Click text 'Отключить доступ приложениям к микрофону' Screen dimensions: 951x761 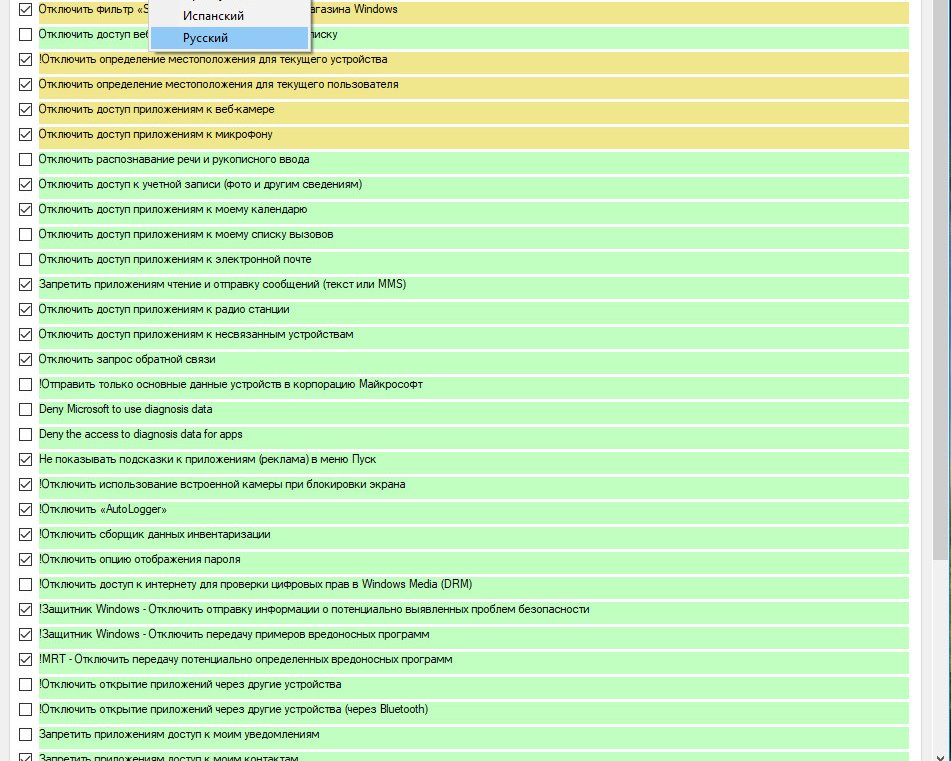[x=155, y=134]
